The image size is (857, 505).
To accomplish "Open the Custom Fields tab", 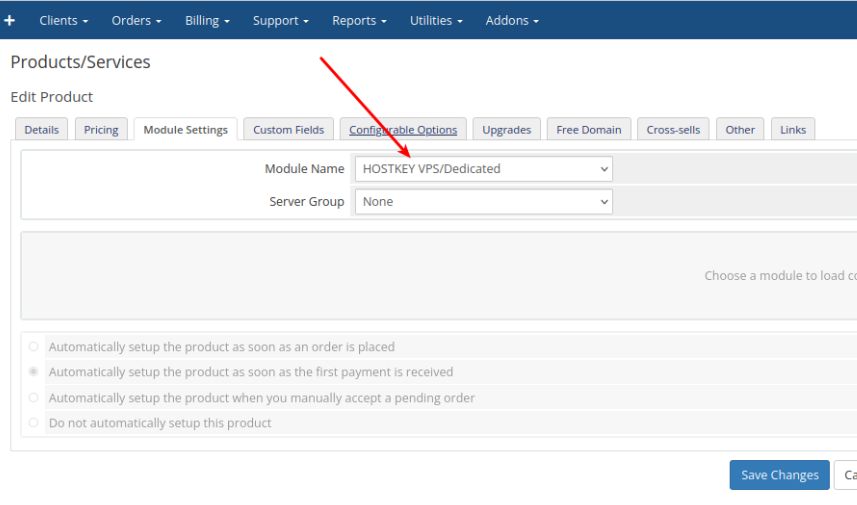I will click(x=288, y=130).
